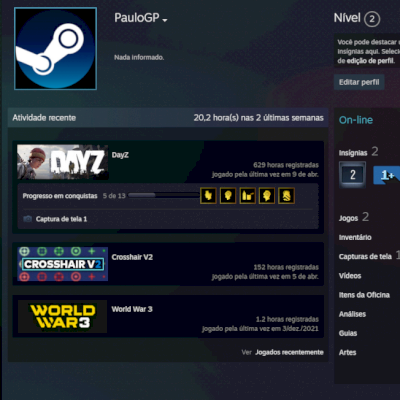Click 'jogado pela última vez em 3/dez./2021' text
This screenshot has height=400, width=400.
[260, 329]
